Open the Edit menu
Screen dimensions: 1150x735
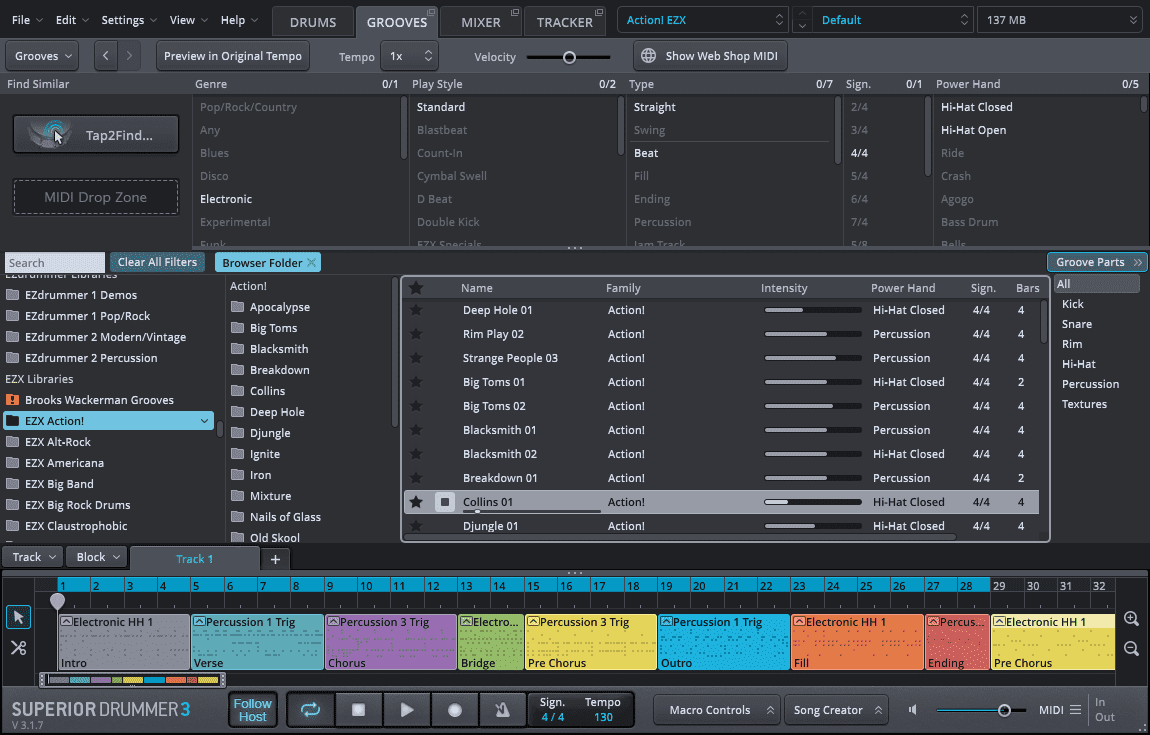(x=72, y=20)
